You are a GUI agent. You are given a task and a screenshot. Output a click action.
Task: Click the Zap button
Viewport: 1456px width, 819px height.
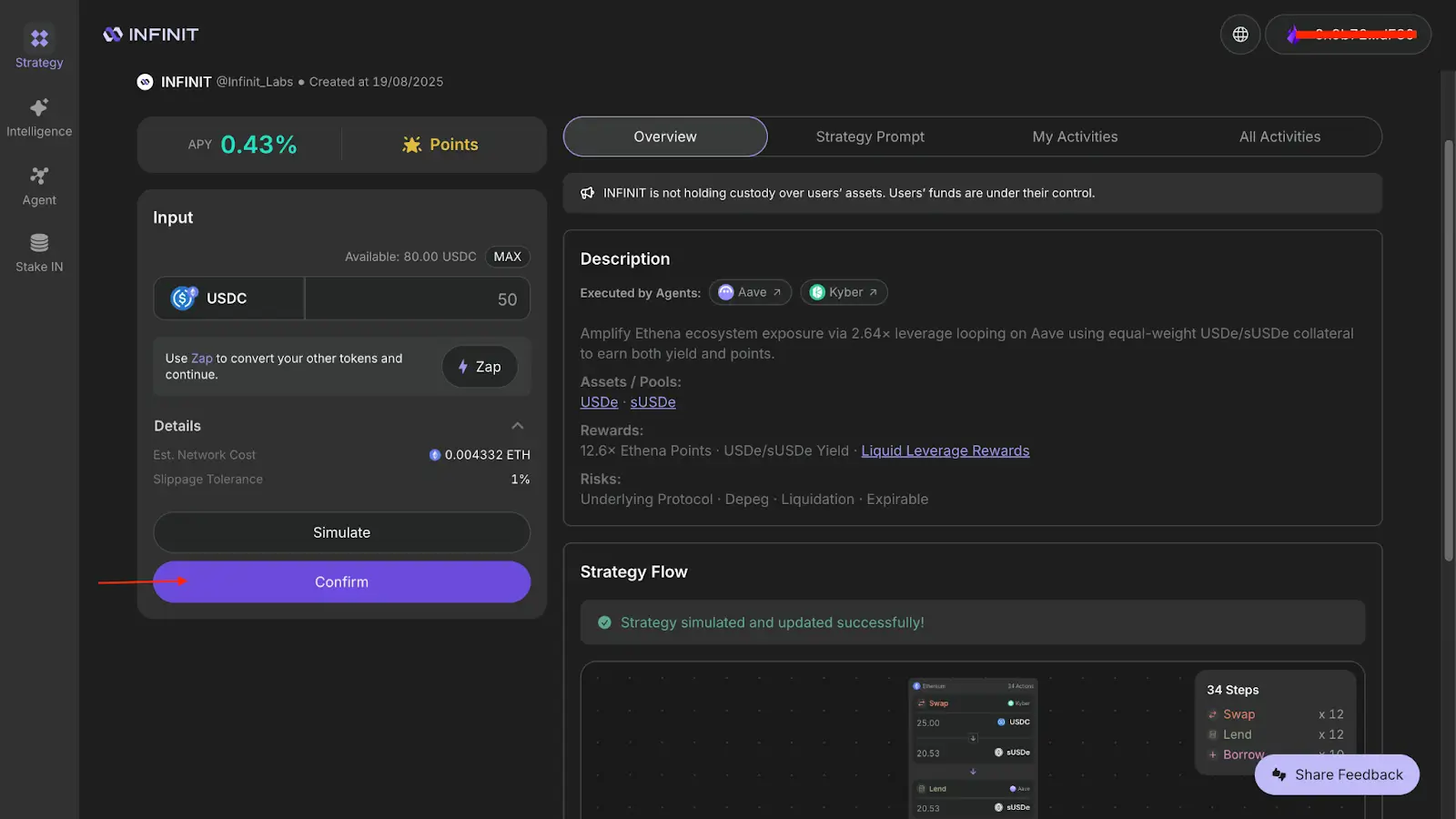[x=480, y=367]
